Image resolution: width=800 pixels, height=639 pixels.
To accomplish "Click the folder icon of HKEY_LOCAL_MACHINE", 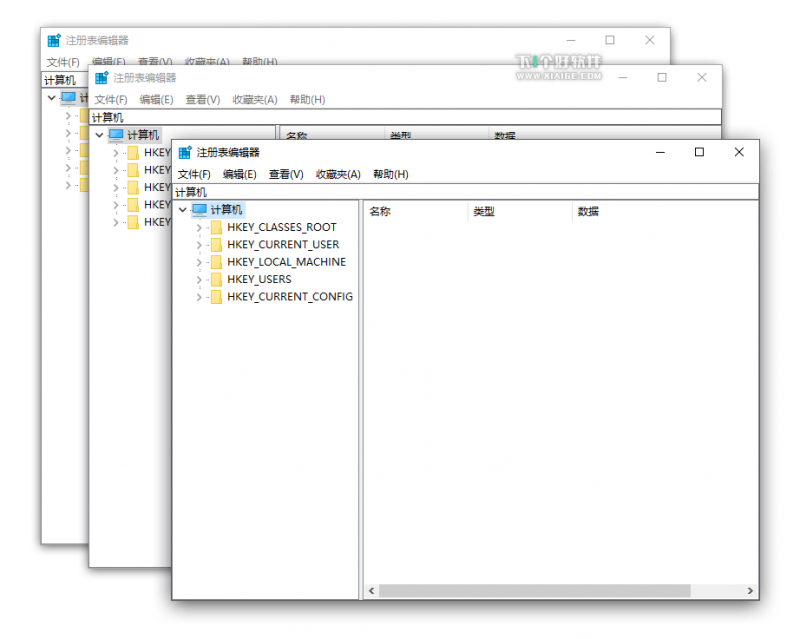I will 217,262.
